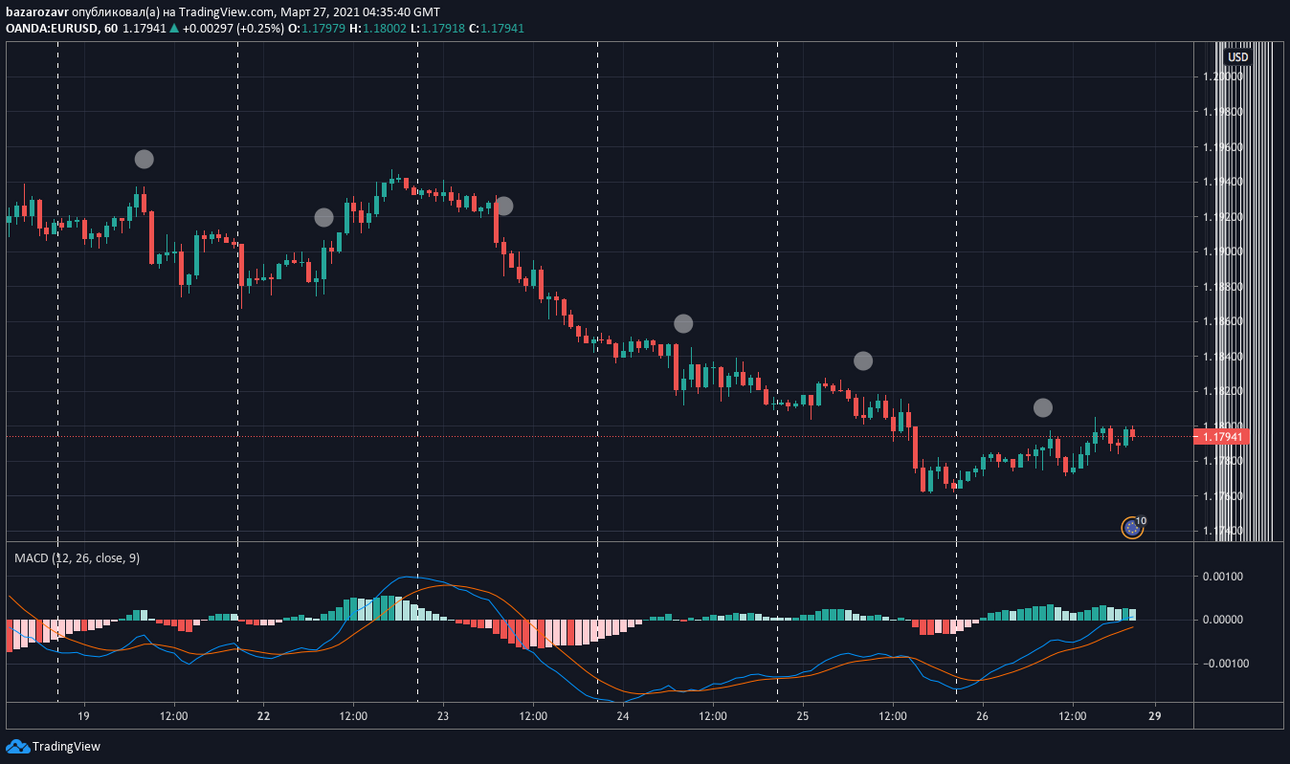
Task: Click the OANDA:EURUSD, 60 symbol title
Action: [61, 28]
